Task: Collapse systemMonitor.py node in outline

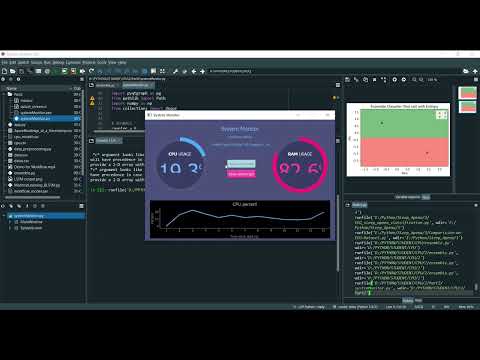Action: pyautogui.click(x=4, y=216)
